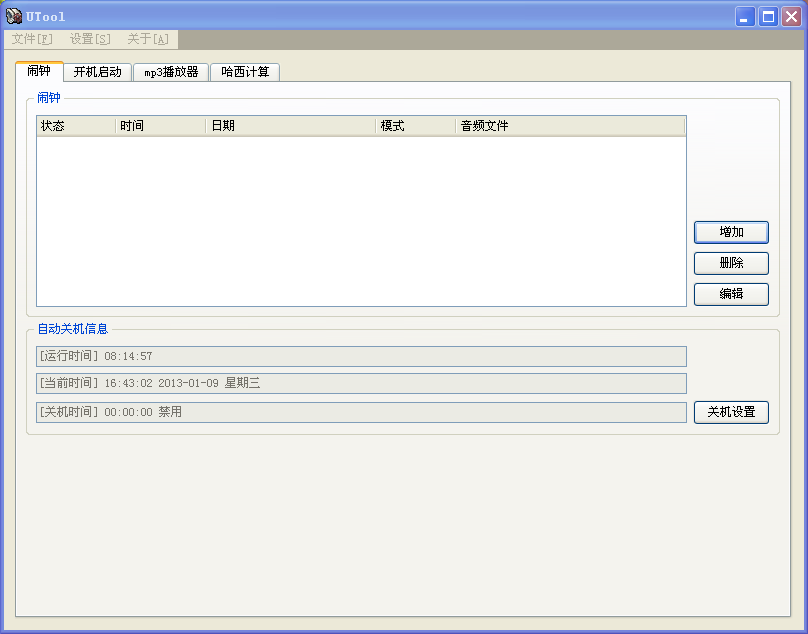Sort by the 状态 column header
This screenshot has height=634, width=808.
point(76,126)
